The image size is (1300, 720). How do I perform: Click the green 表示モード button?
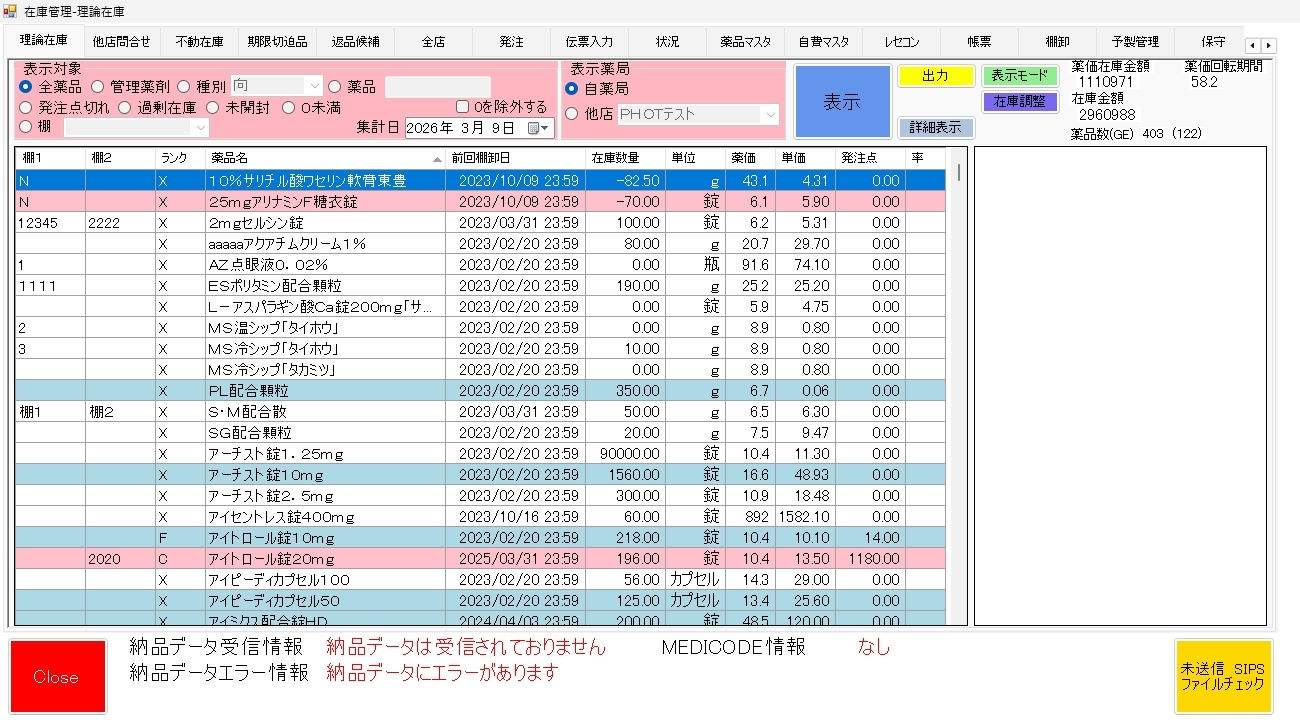[x=1019, y=76]
